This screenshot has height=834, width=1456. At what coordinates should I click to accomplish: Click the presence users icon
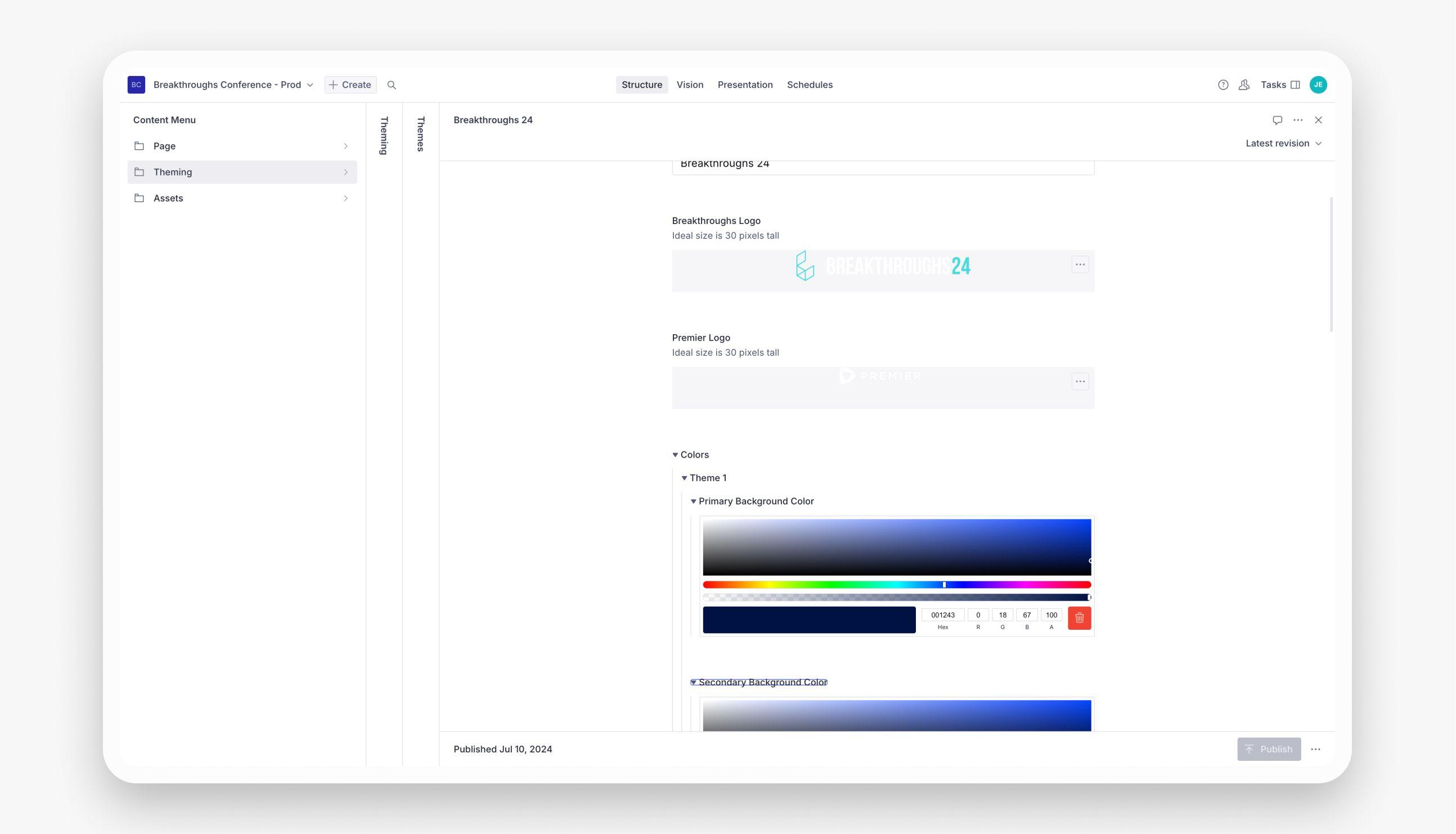pos(1244,85)
